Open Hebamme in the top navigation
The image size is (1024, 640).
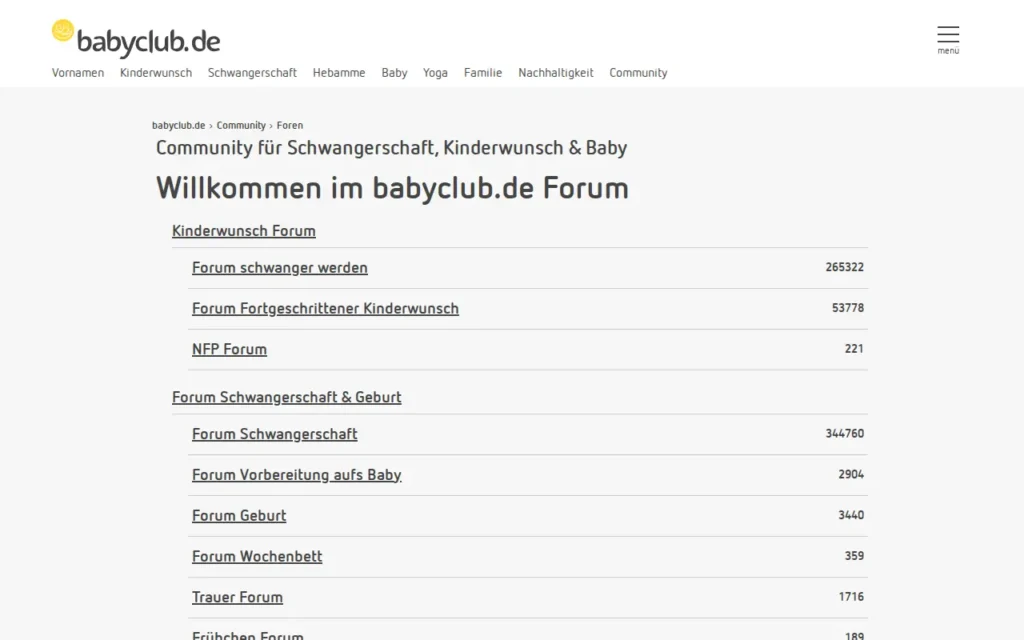[339, 72]
